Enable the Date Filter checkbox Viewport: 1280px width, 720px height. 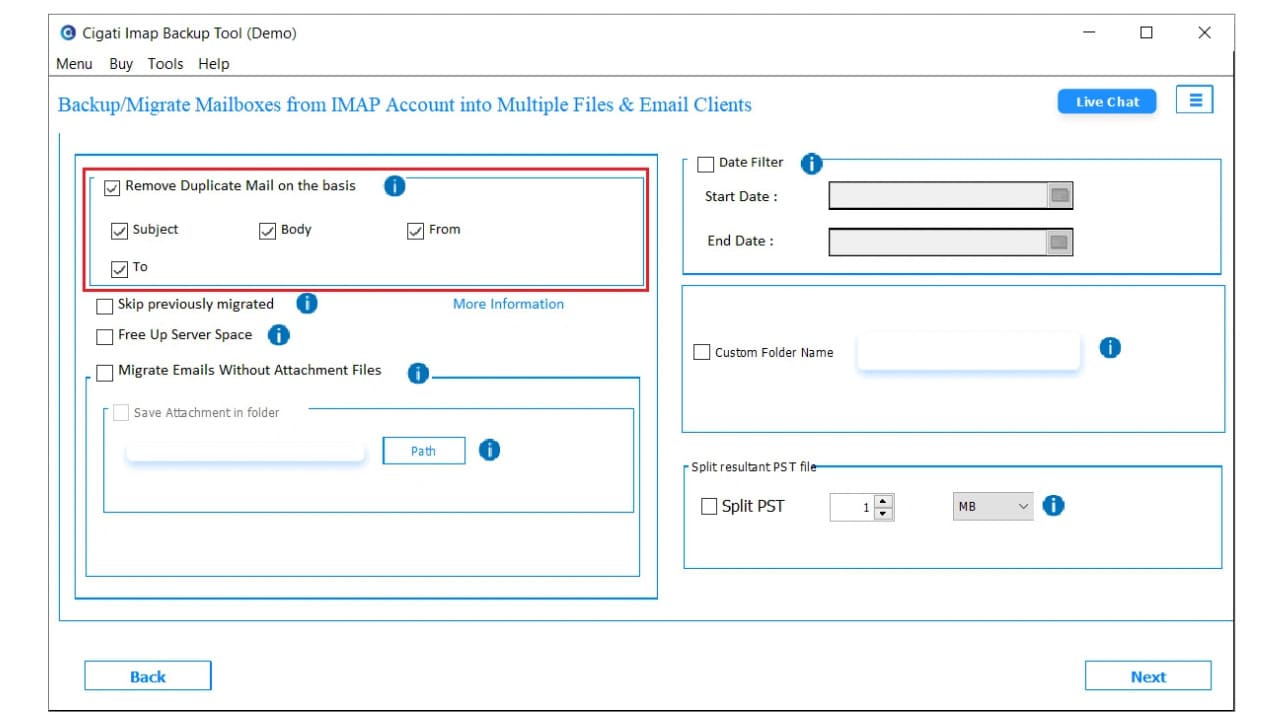coord(706,164)
